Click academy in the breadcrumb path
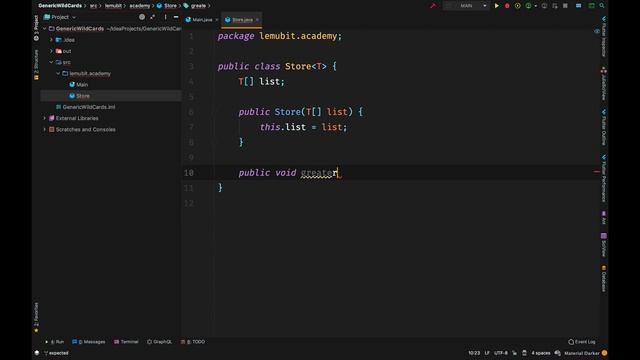 (x=140, y=6)
